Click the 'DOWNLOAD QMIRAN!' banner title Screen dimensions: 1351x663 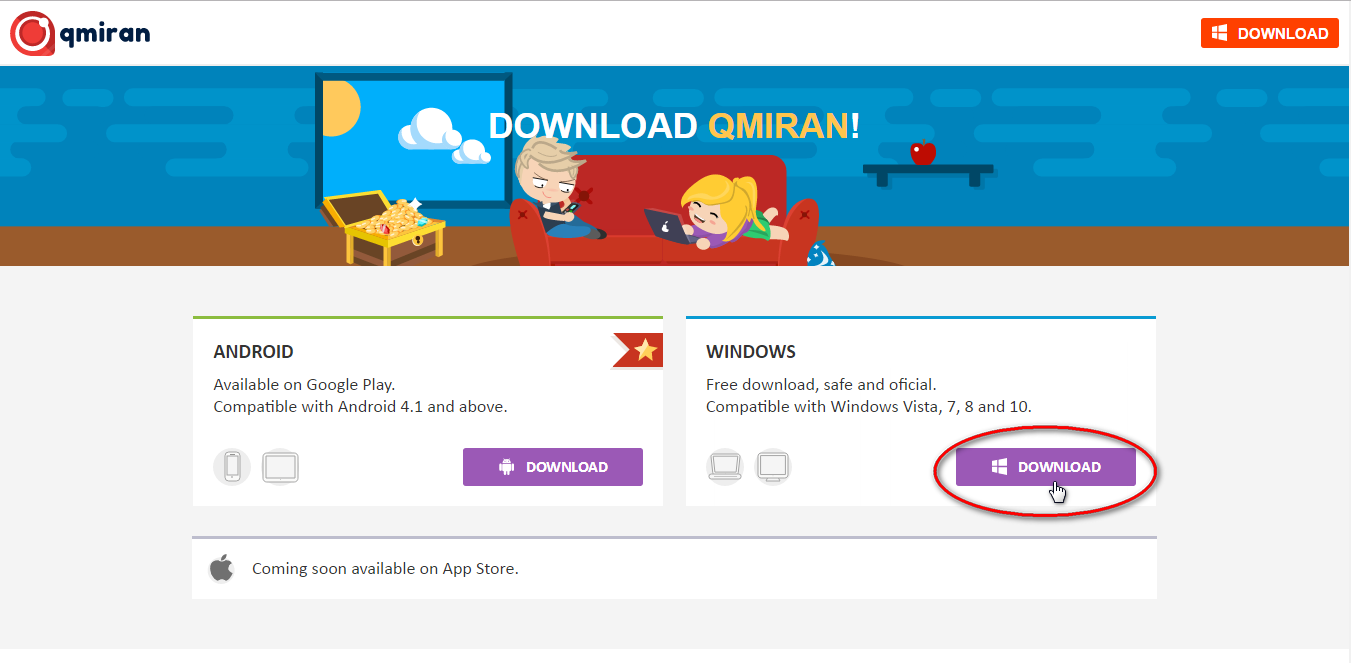[674, 125]
